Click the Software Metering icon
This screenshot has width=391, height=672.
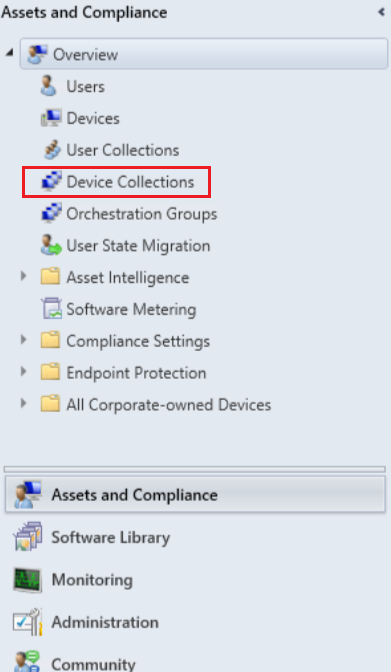pyautogui.click(x=51, y=309)
